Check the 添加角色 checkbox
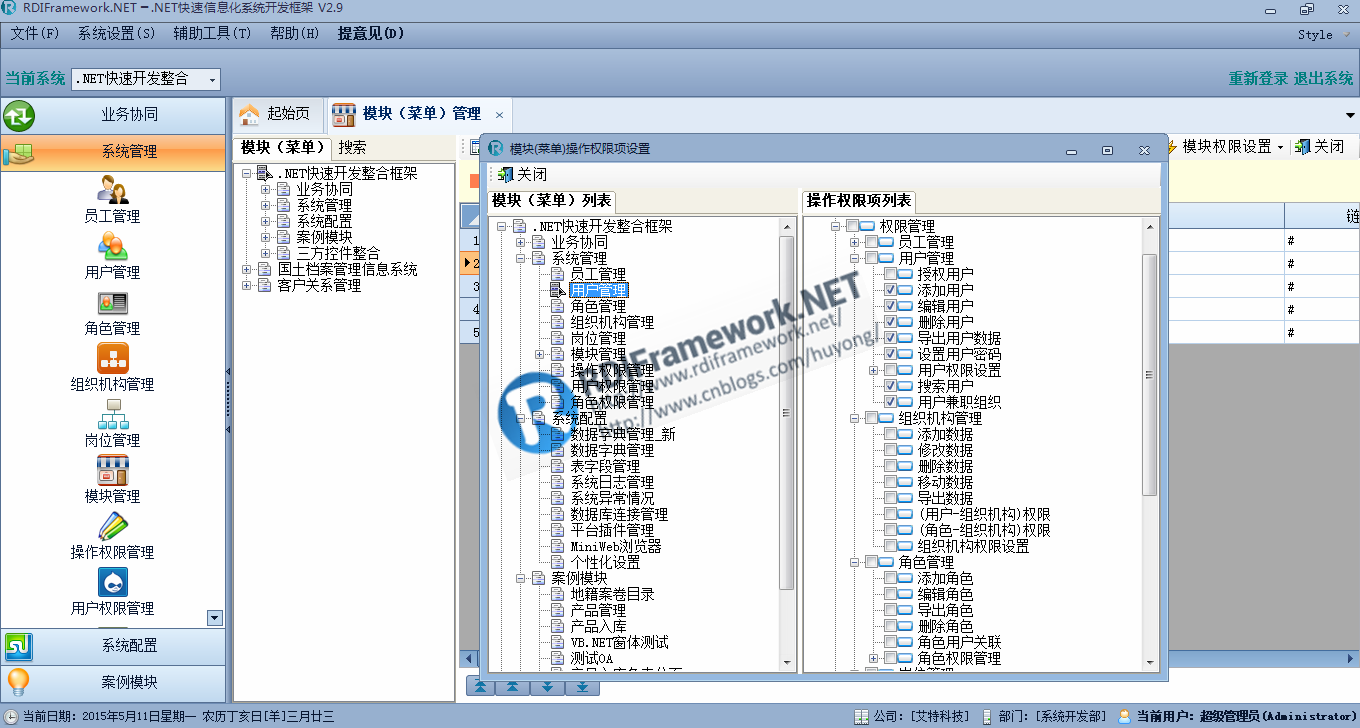The image size is (1360, 728). tap(891, 578)
